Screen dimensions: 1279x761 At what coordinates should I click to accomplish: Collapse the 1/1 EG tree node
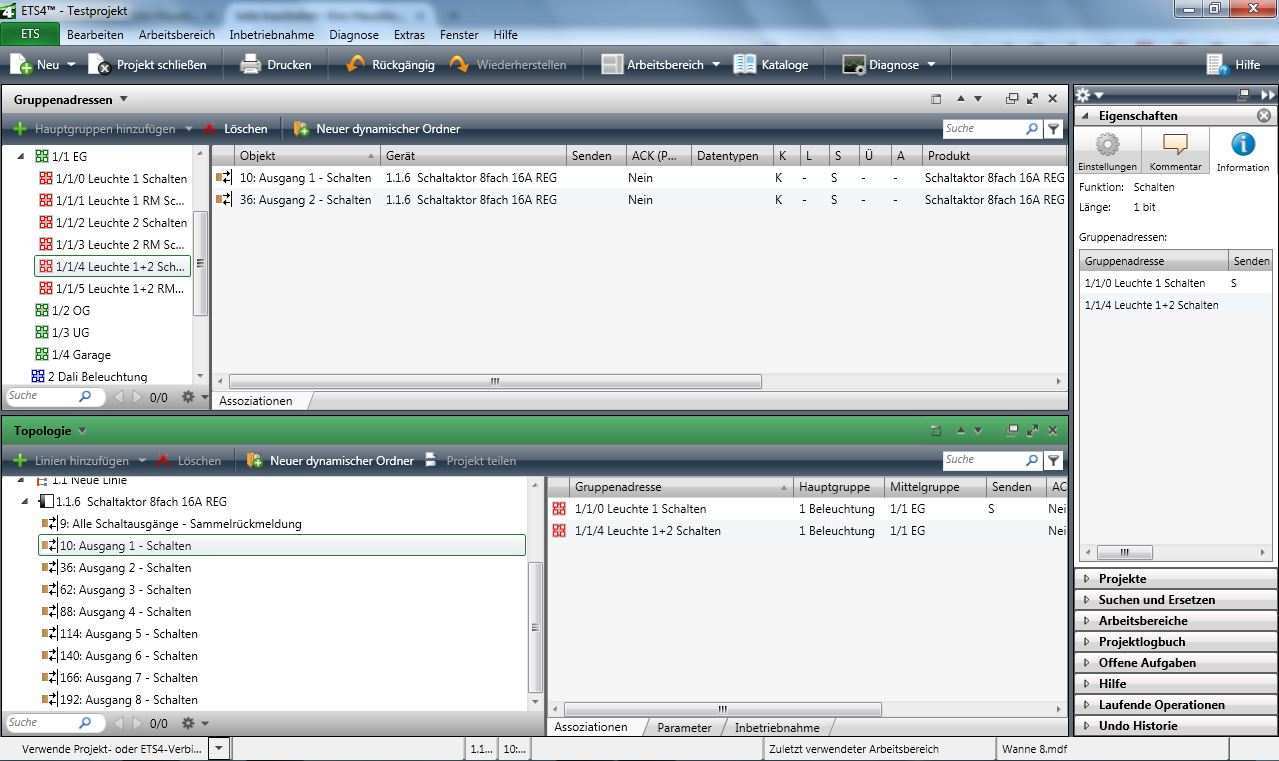20,157
